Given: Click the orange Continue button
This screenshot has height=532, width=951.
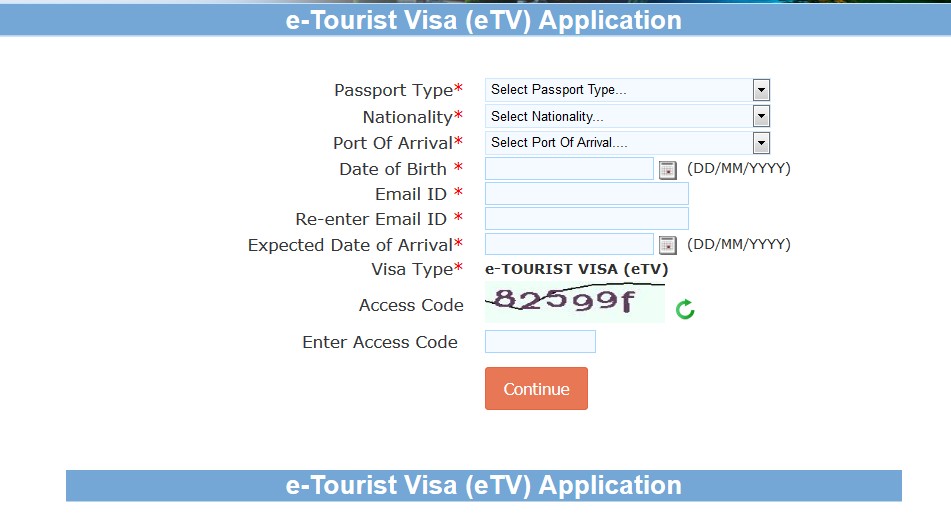Looking at the screenshot, I should coord(536,388).
